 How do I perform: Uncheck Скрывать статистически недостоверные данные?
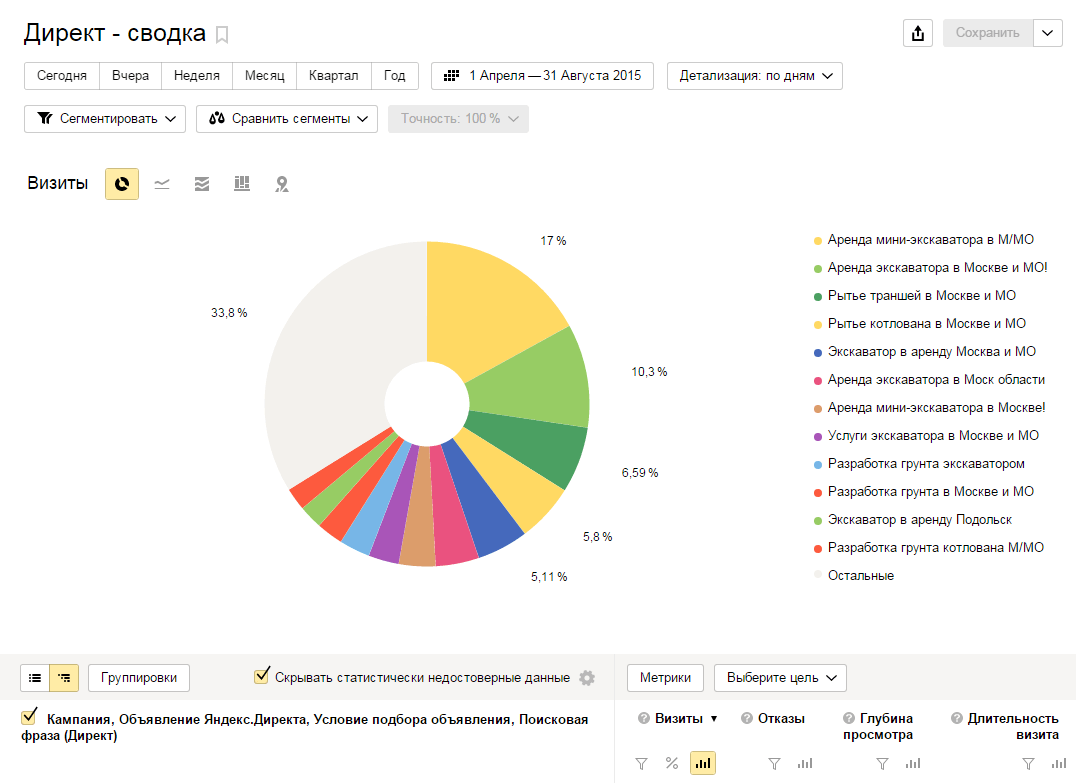[x=261, y=676]
